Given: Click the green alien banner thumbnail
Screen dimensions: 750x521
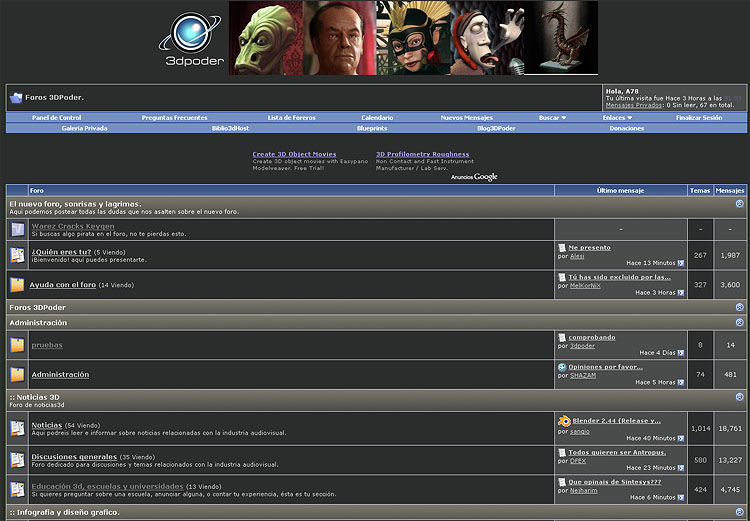Looking at the screenshot, I should pyautogui.click(x=266, y=38).
